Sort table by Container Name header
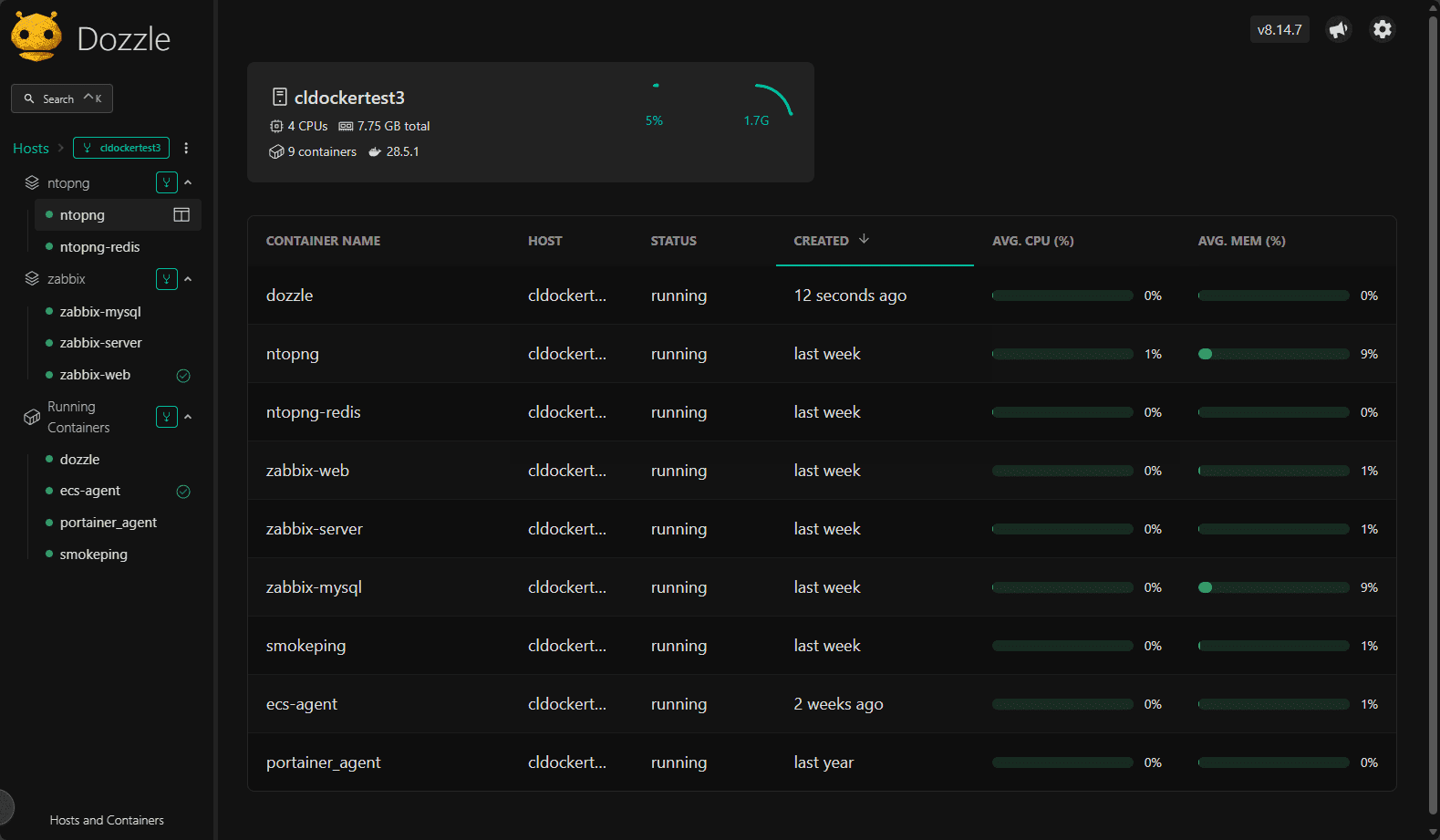1440x840 pixels. [323, 241]
